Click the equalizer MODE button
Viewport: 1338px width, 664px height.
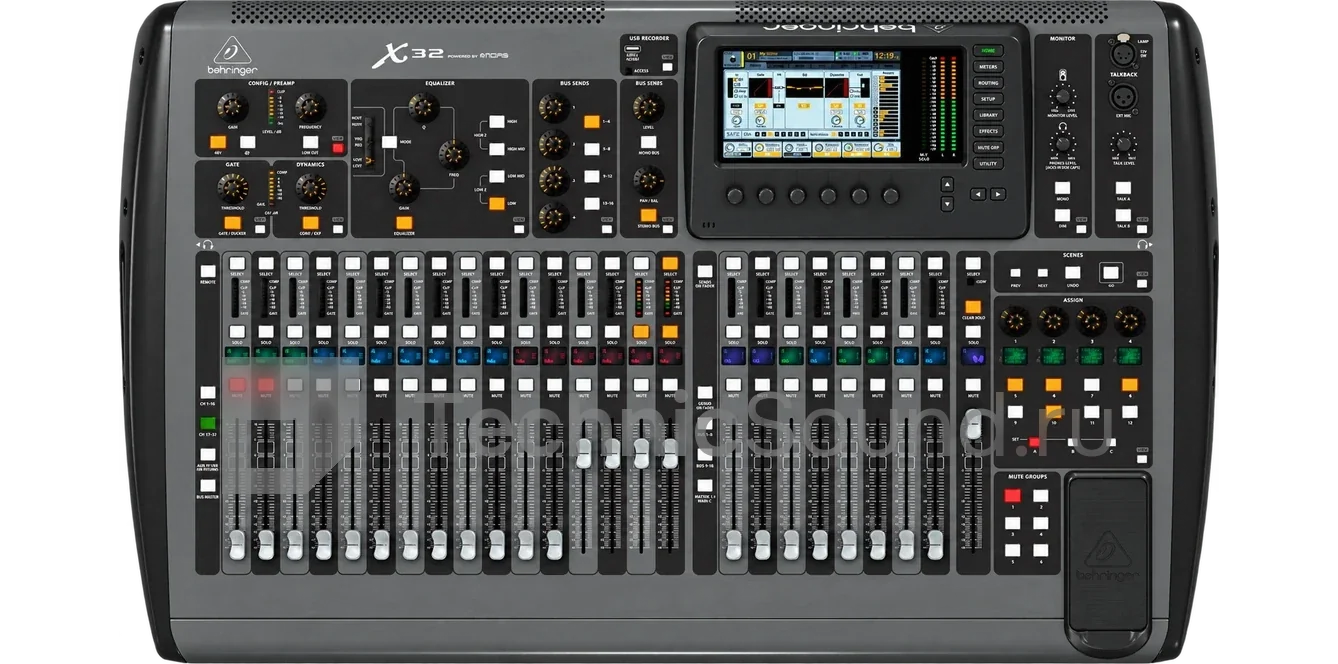tap(389, 143)
